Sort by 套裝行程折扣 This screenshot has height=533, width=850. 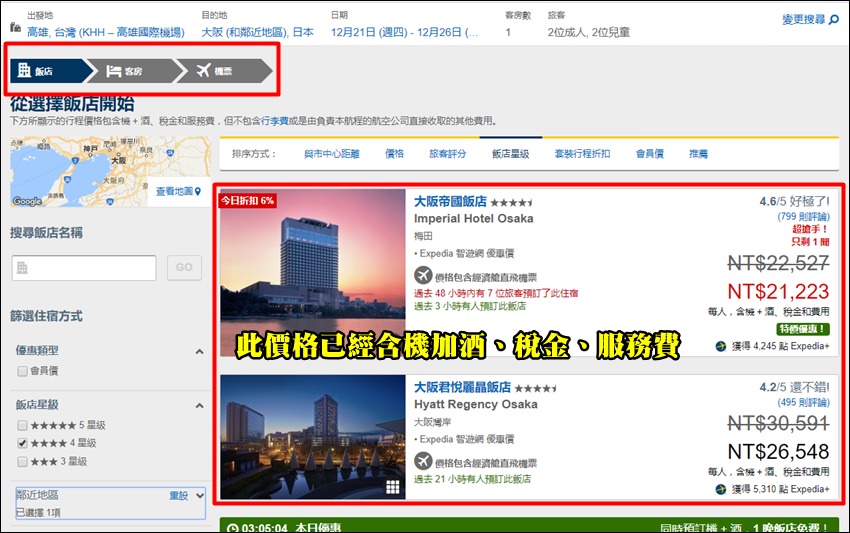tap(582, 154)
